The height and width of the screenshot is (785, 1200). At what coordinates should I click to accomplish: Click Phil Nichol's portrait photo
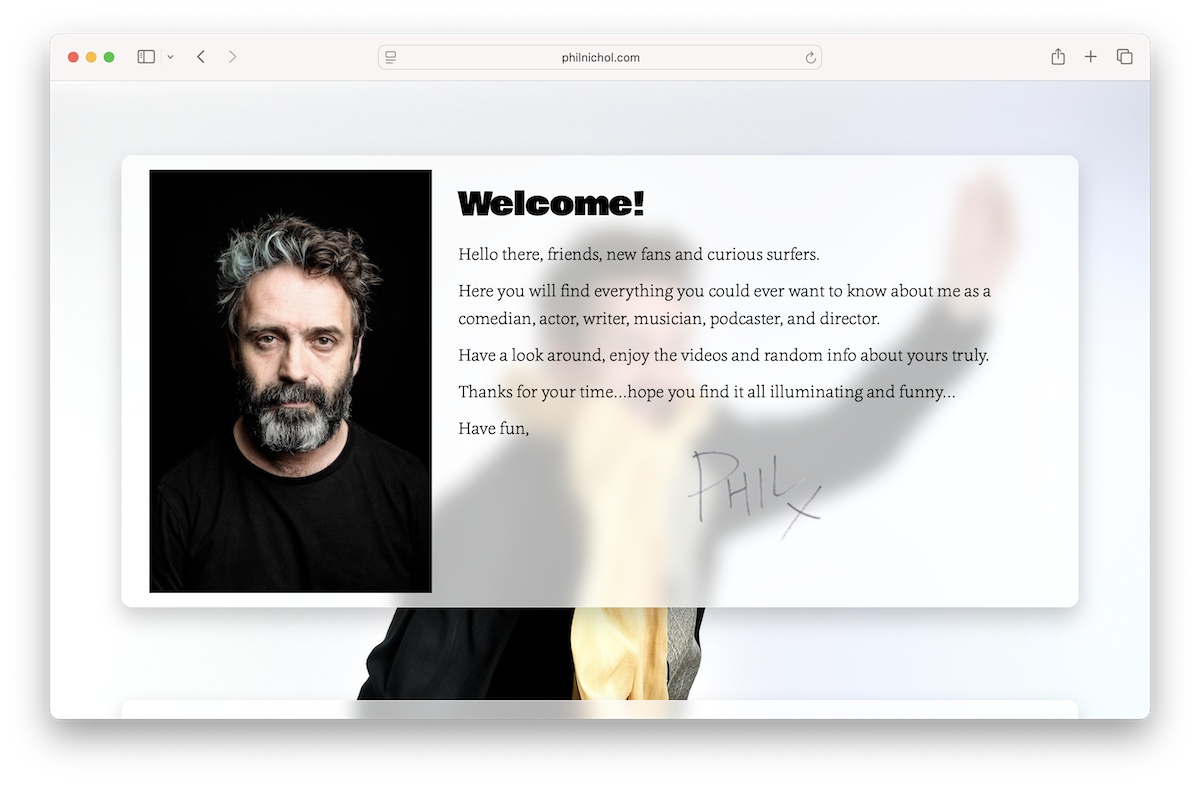290,380
